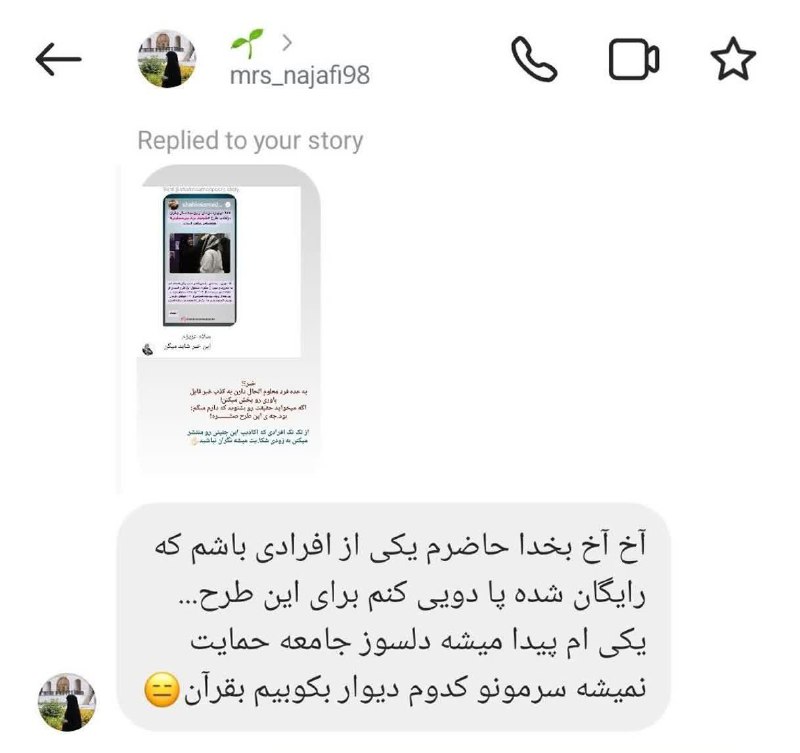Image resolution: width=800 pixels, height=753 pixels.
Task: Start an audio call with mrs_najafi98
Action: [534, 59]
